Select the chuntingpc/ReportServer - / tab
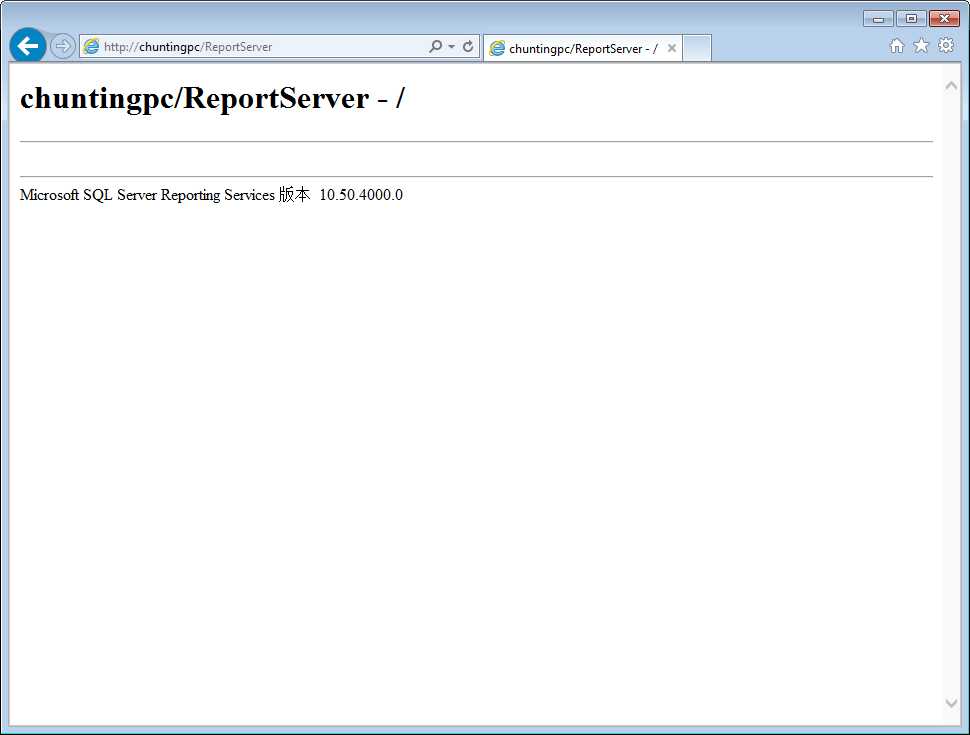 tap(582, 48)
